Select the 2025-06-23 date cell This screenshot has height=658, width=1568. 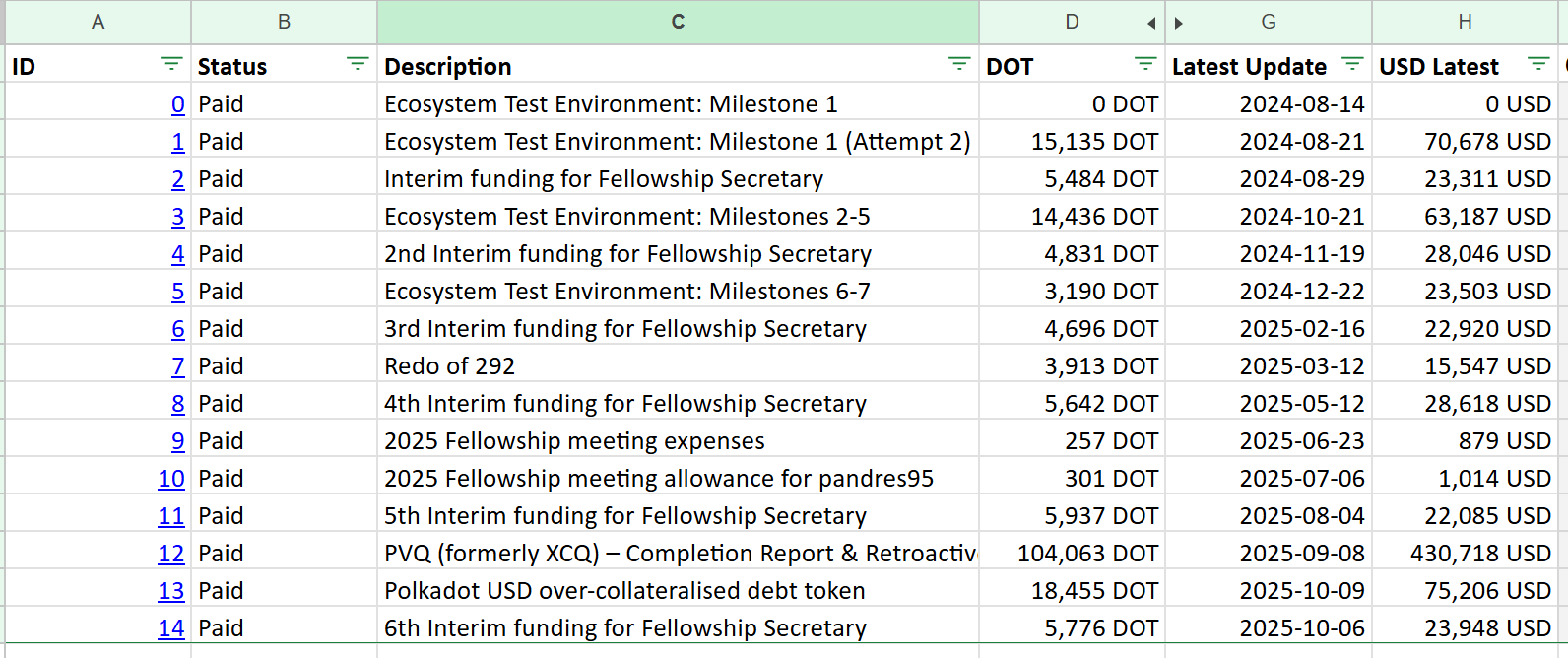pyautogui.click(x=1269, y=441)
